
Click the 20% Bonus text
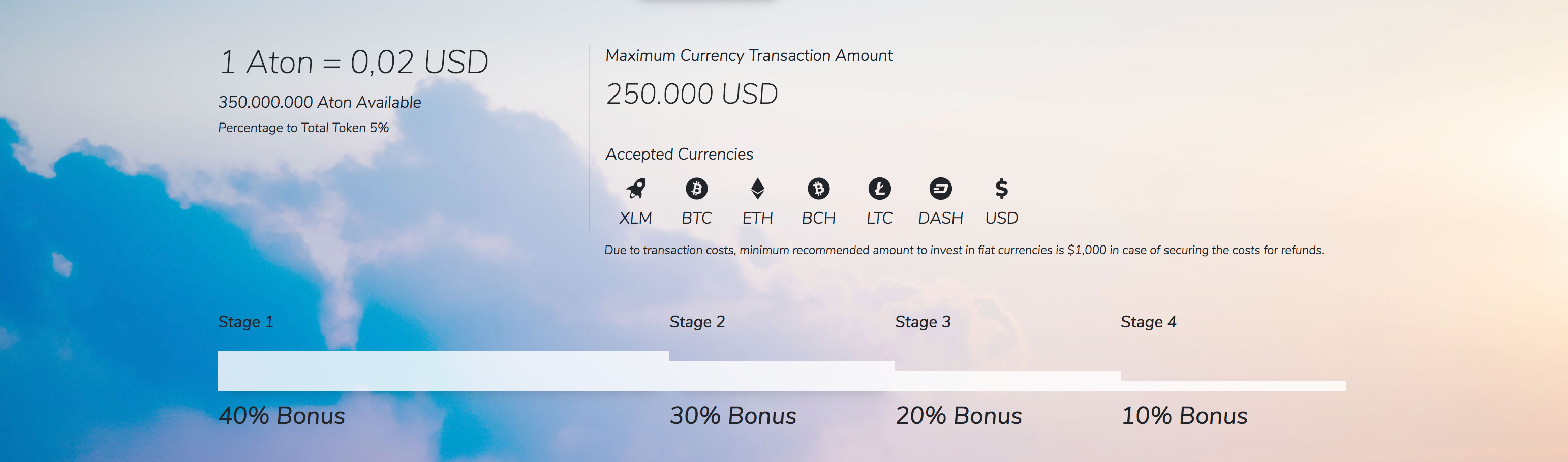tap(959, 416)
